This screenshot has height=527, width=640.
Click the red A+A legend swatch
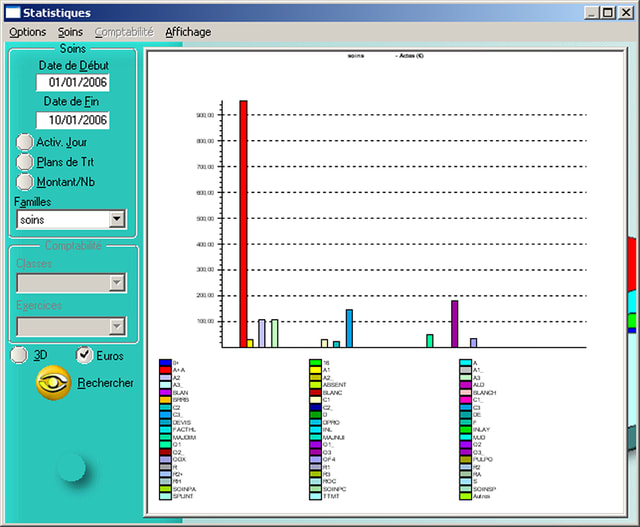point(165,370)
